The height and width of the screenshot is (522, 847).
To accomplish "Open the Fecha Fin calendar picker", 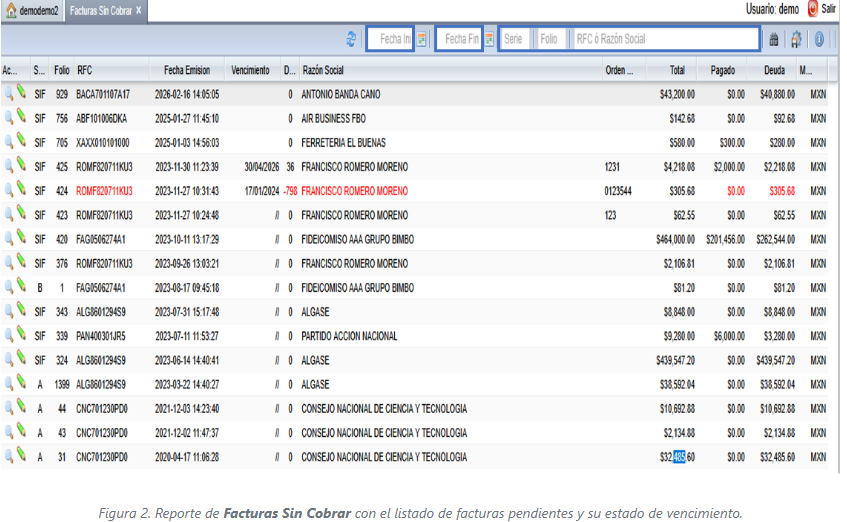I will point(489,39).
